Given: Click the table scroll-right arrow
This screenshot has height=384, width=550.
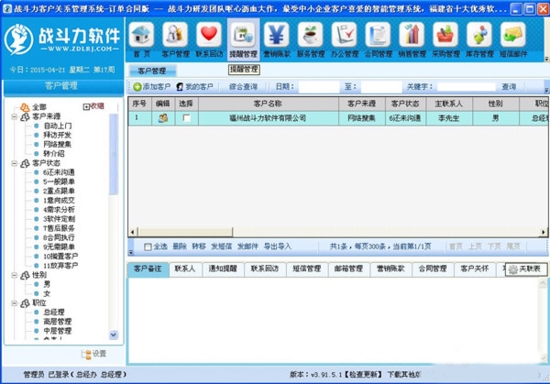Looking at the screenshot, I should 543,232.
